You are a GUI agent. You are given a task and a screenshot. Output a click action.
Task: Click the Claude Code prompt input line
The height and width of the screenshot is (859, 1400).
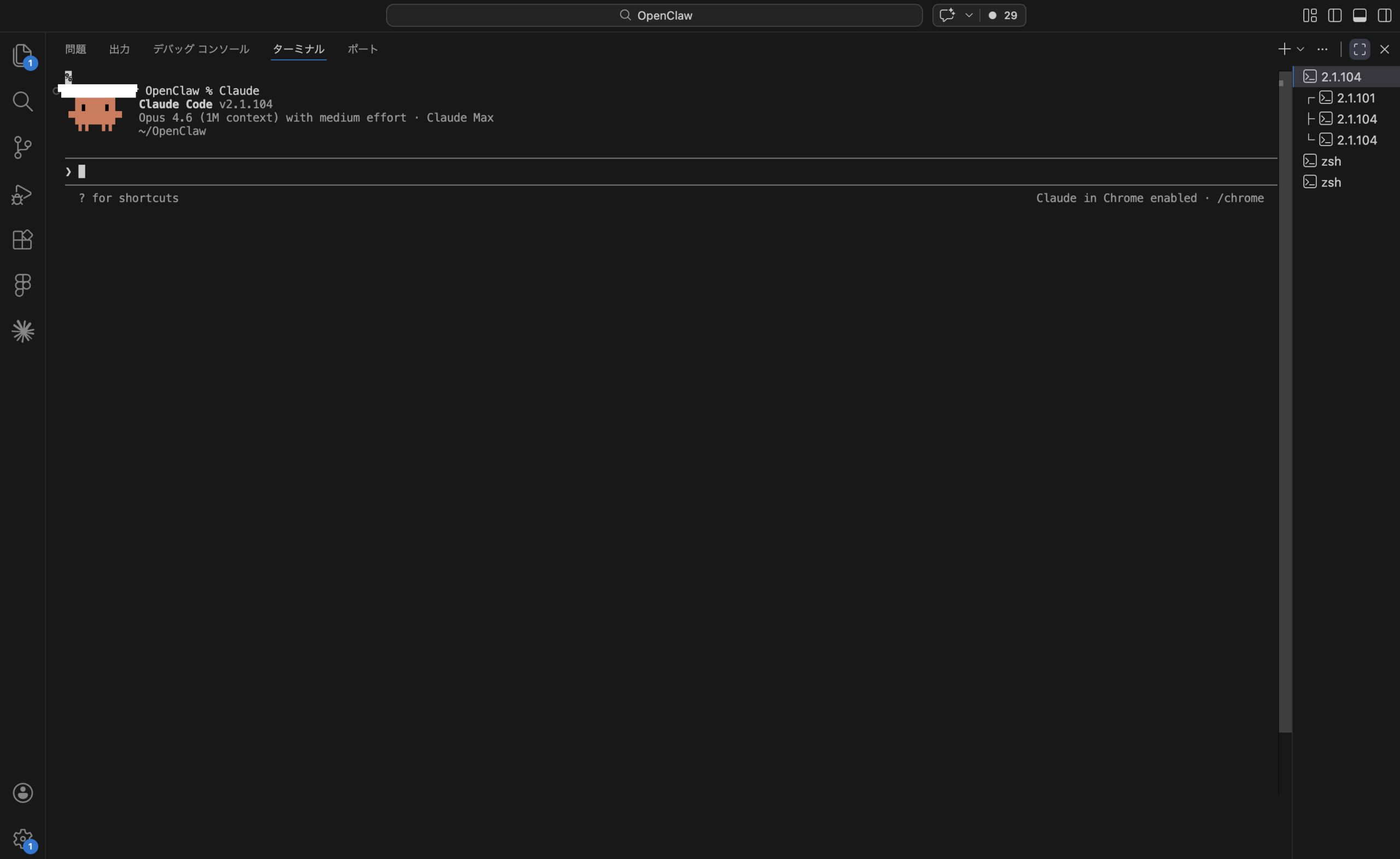click(x=670, y=172)
